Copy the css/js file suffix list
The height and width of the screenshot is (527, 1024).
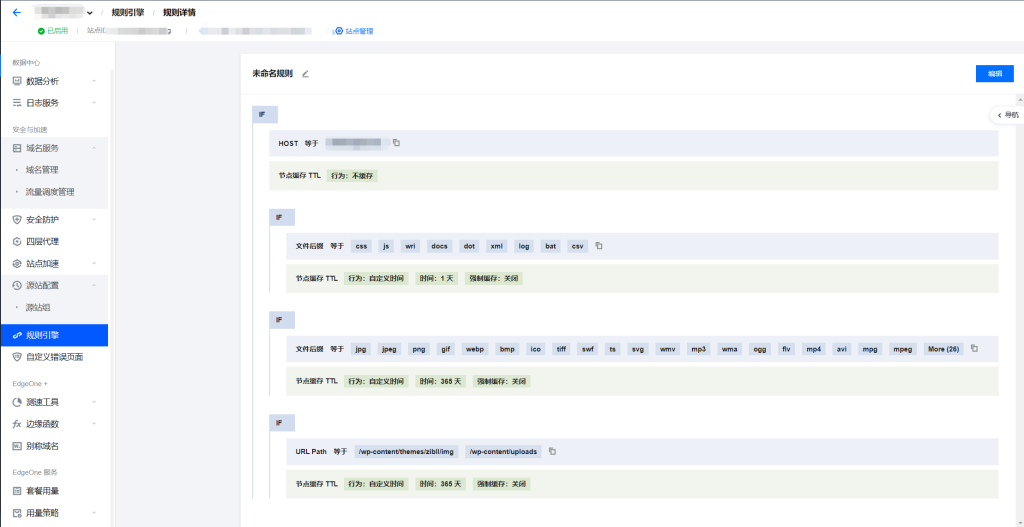(599, 246)
